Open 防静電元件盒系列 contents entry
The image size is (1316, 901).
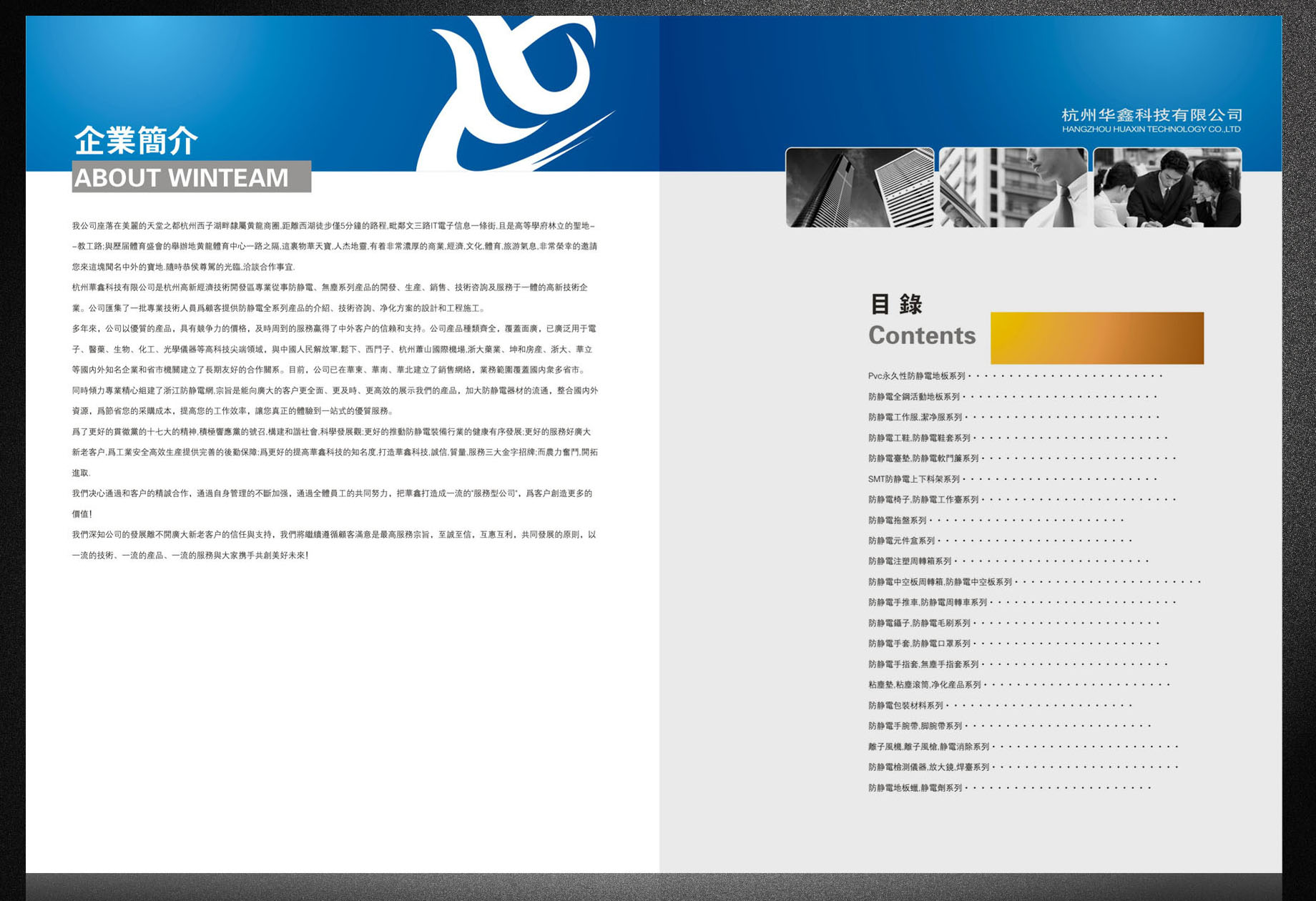coord(901,541)
